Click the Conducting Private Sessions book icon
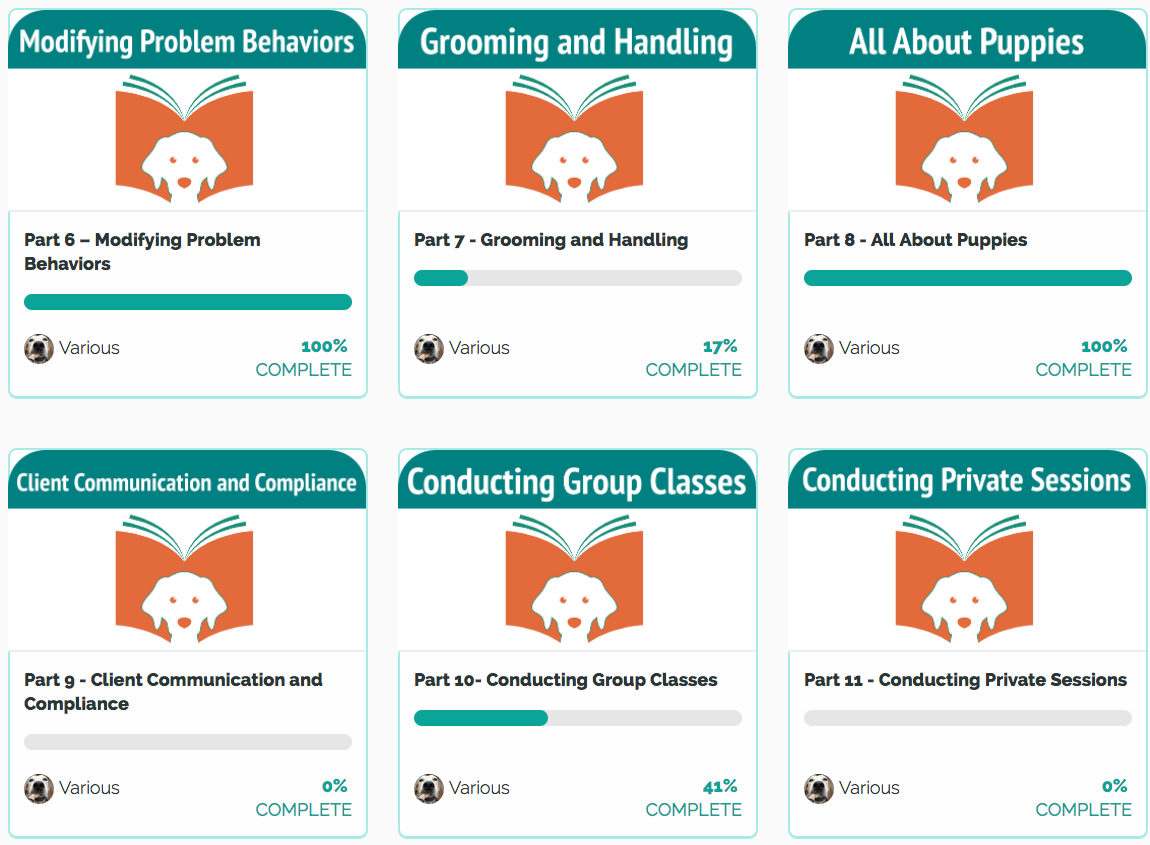The image size is (1150, 845). click(964, 579)
